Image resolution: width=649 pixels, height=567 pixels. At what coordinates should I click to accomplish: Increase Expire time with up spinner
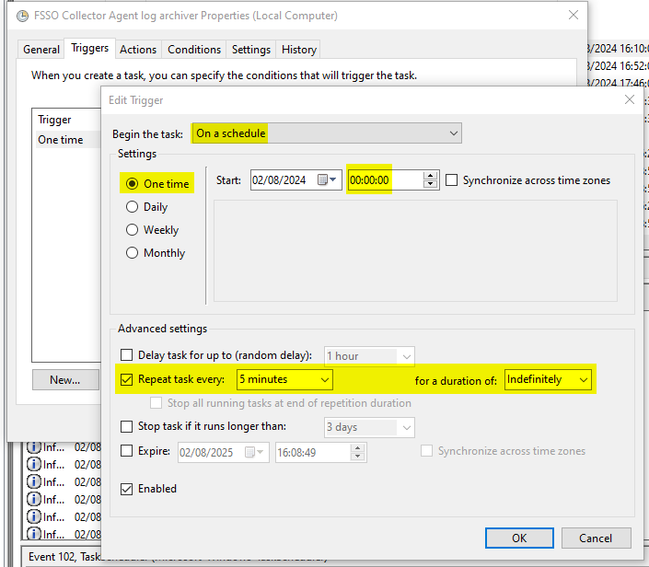358,448
